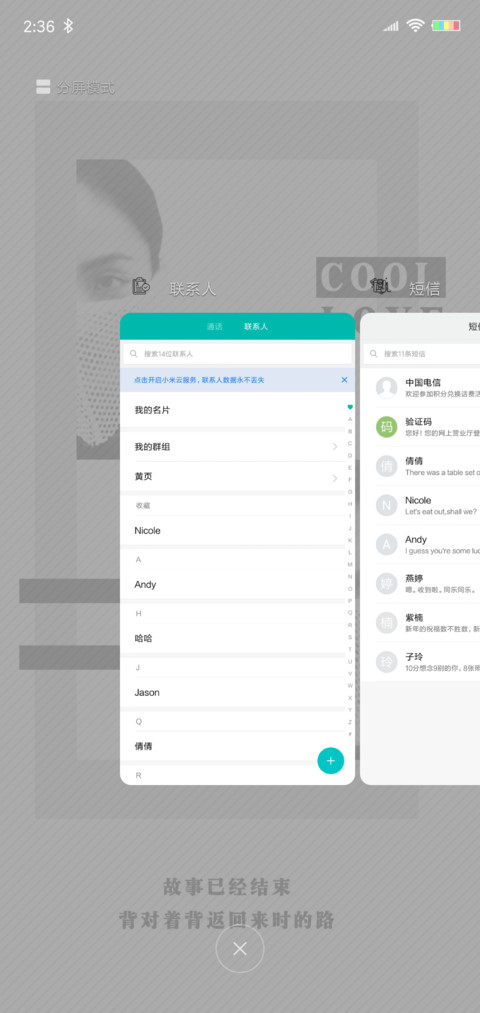
Task: Tap the battery indicator
Action: (x=446, y=26)
